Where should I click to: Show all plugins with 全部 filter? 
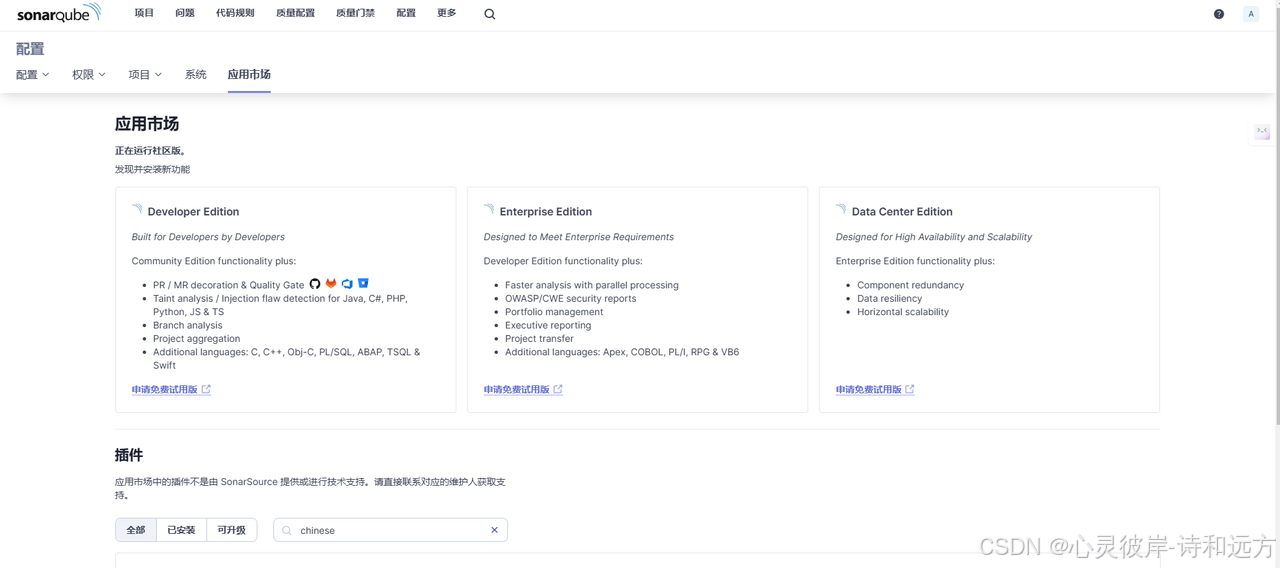pyautogui.click(x=136, y=530)
